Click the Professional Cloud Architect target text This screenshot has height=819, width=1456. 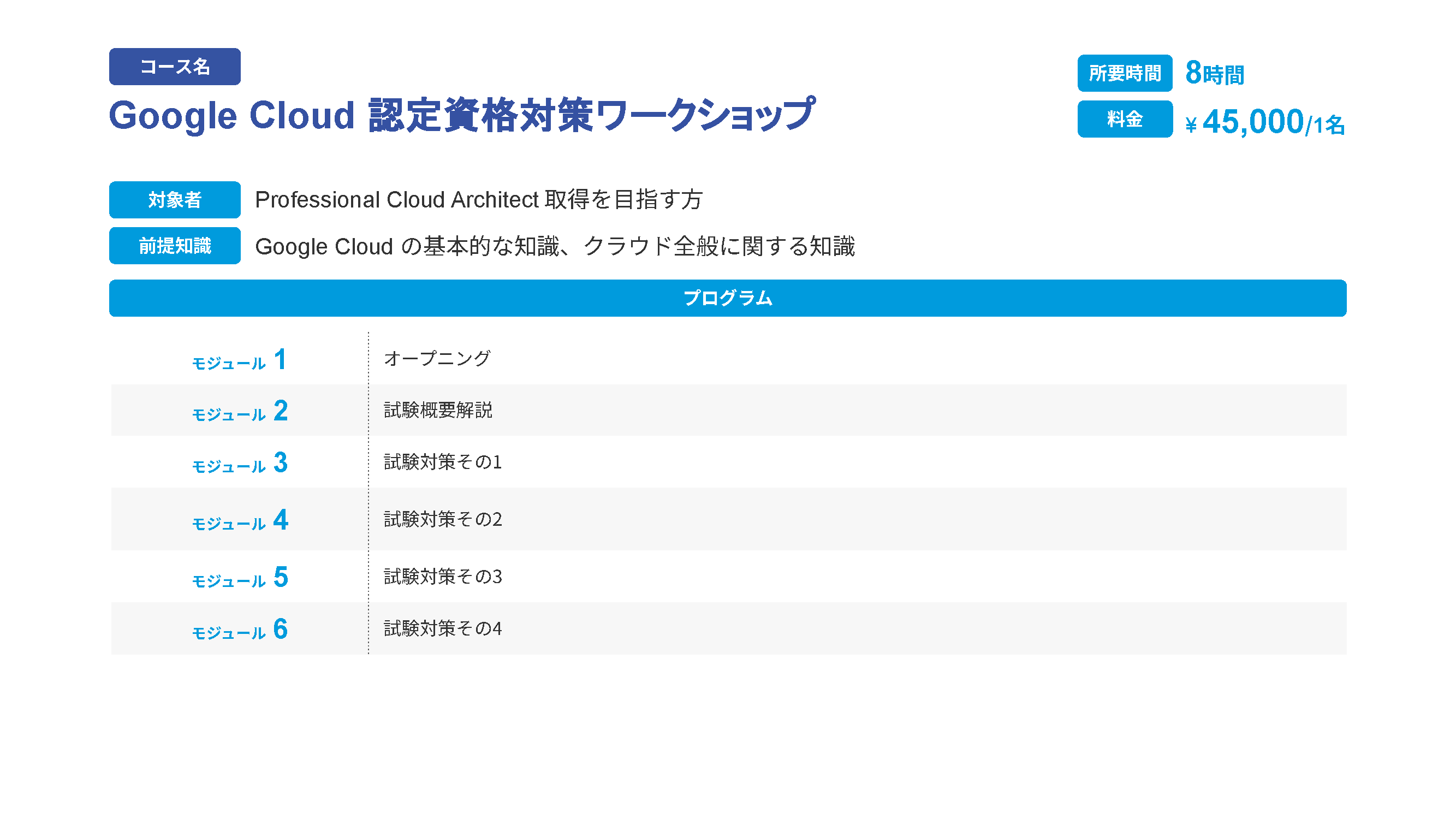[478, 200]
